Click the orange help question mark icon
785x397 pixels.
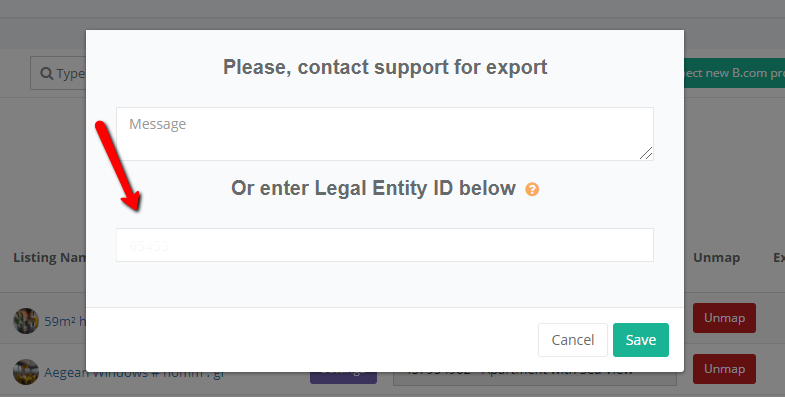pos(532,189)
